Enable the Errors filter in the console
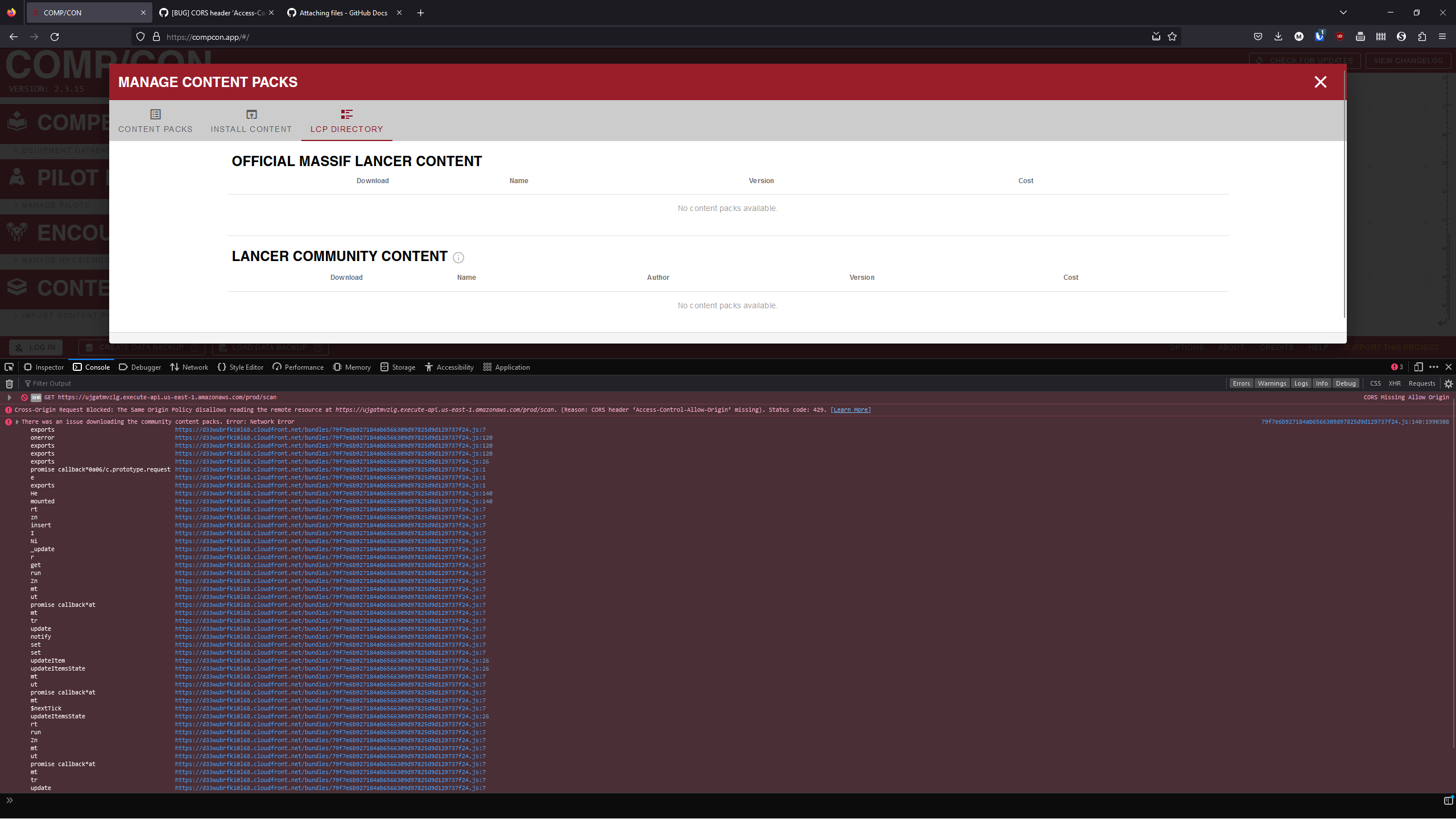The image size is (1456, 819). pyautogui.click(x=1241, y=383)
